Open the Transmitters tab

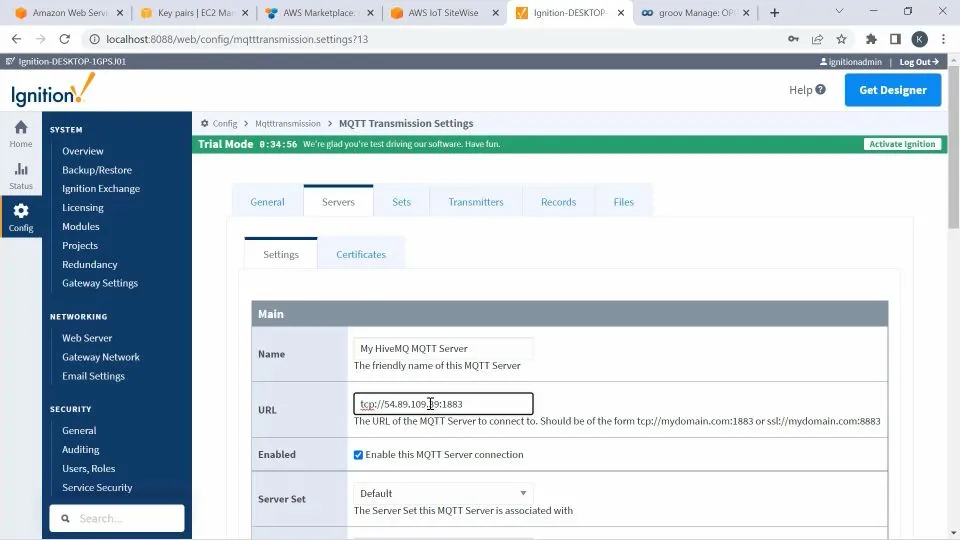476,201
